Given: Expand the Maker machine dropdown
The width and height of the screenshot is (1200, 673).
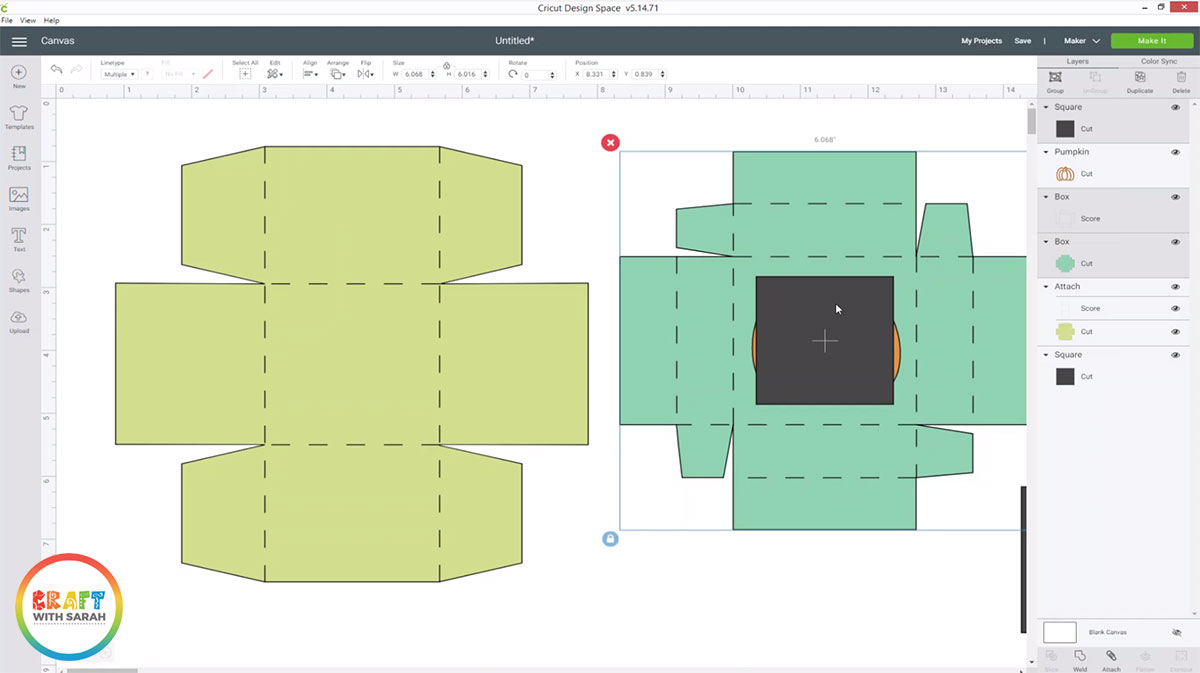Looking at the screenshot, I should click(1082, 41).
